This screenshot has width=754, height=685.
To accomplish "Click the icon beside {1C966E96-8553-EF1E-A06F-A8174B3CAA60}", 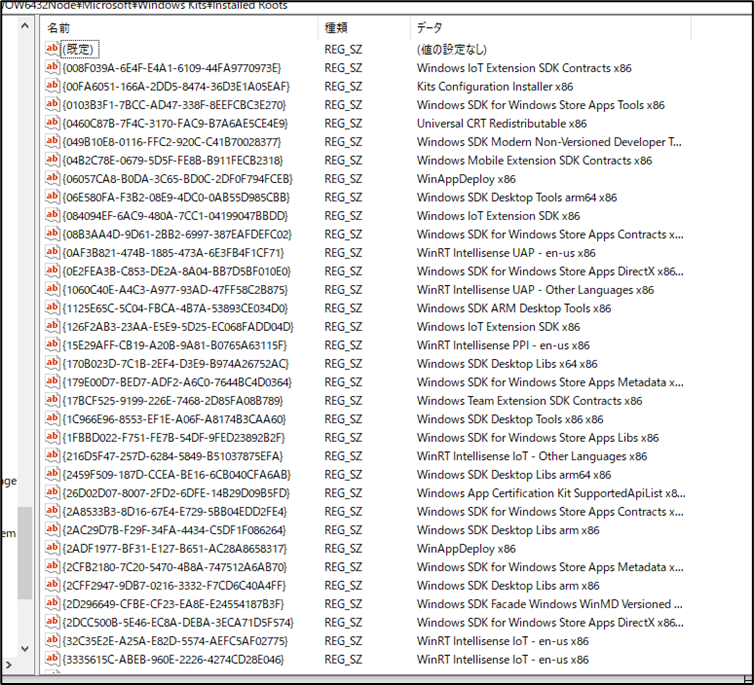I will (x=52, y=419).
